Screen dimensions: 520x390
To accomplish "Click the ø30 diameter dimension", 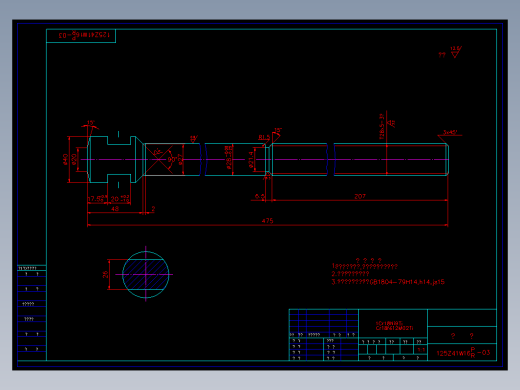I will (74, 159).
